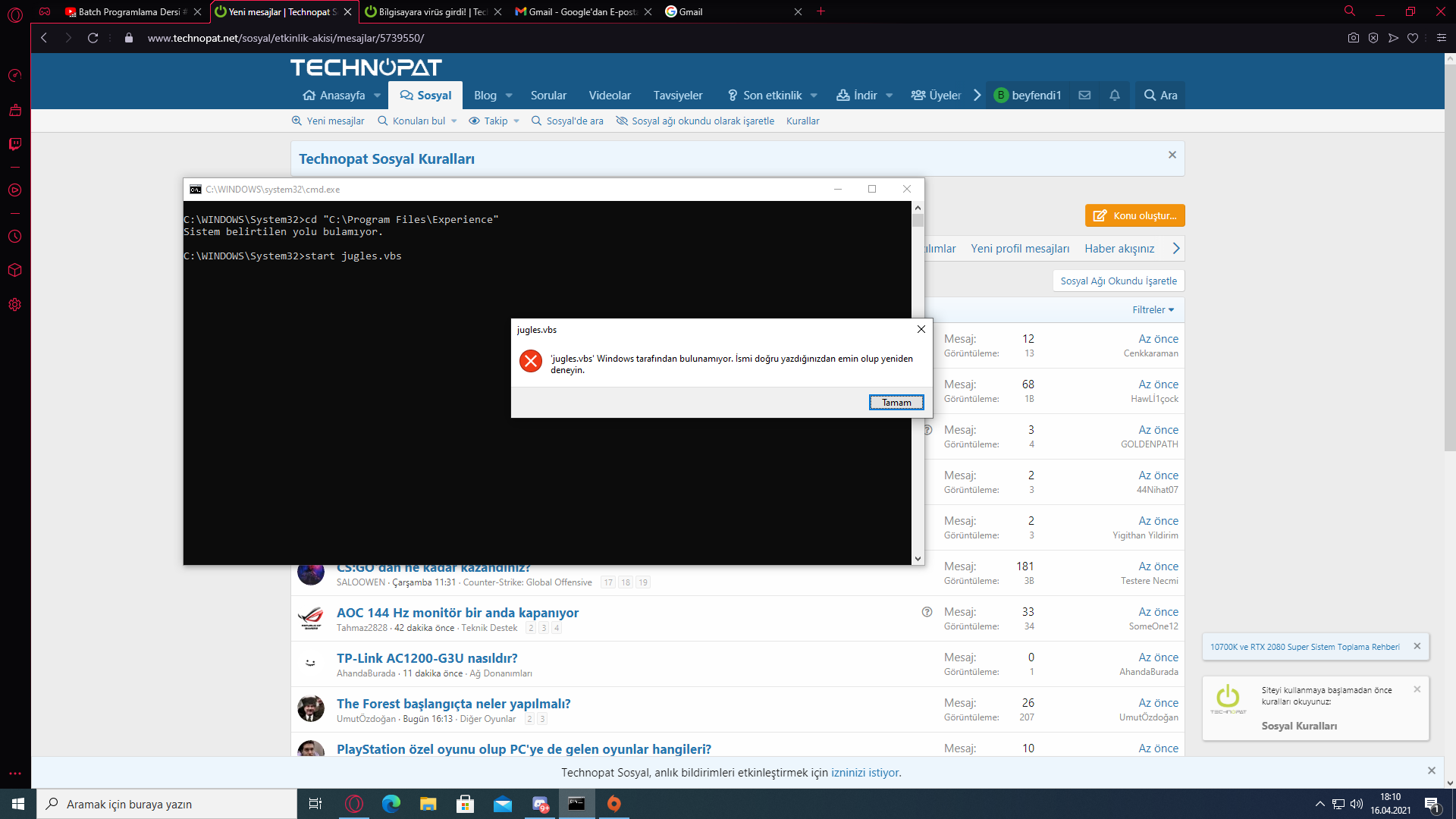Click the Konu oluştur button
Screen dimensions: 1456x819
point(1134,215)
